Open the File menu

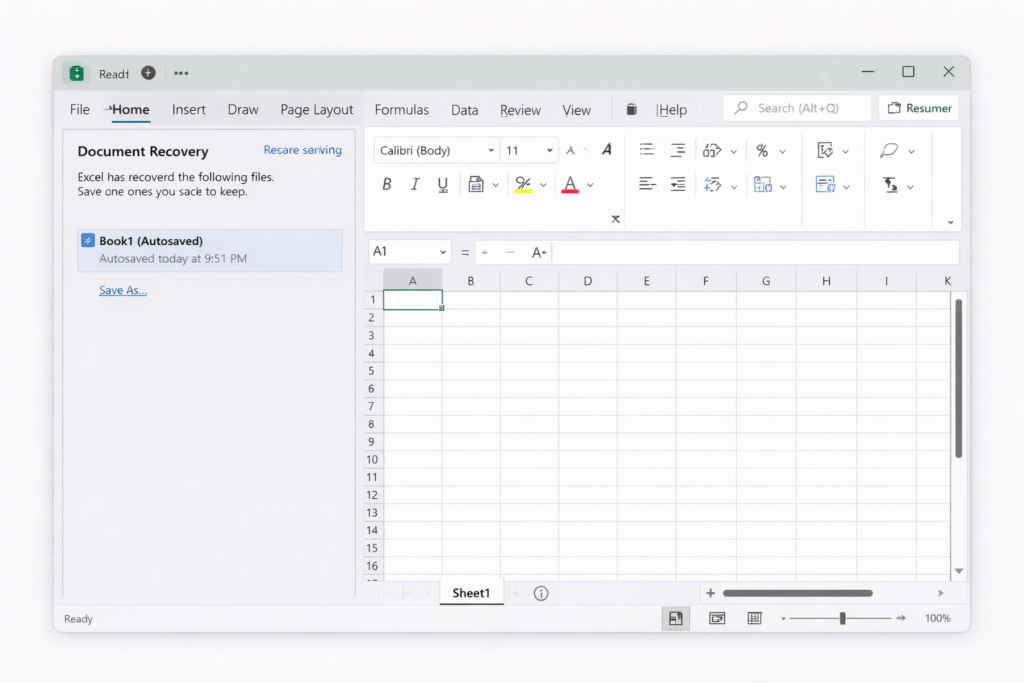click(x=80, y=109)
